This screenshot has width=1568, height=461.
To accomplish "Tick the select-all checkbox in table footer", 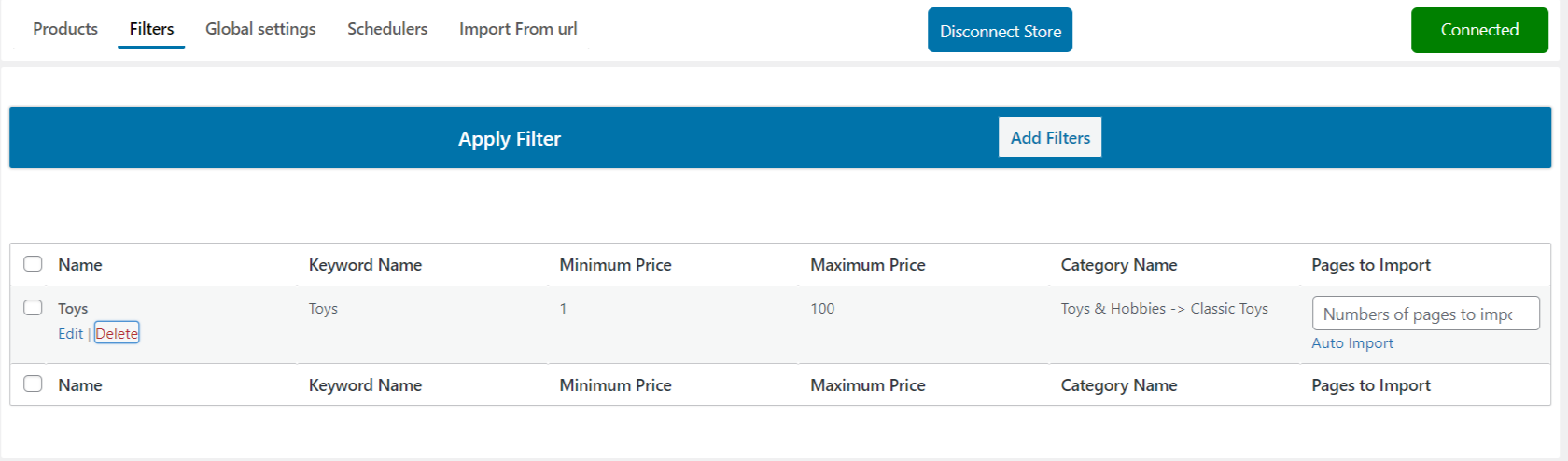I will click(33, 384).
